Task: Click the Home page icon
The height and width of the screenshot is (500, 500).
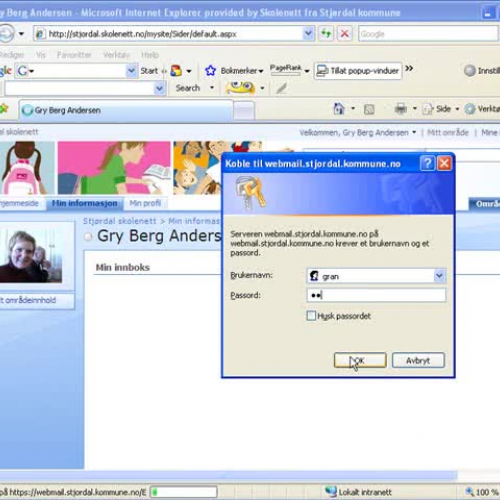Action: tap(339, 109)
